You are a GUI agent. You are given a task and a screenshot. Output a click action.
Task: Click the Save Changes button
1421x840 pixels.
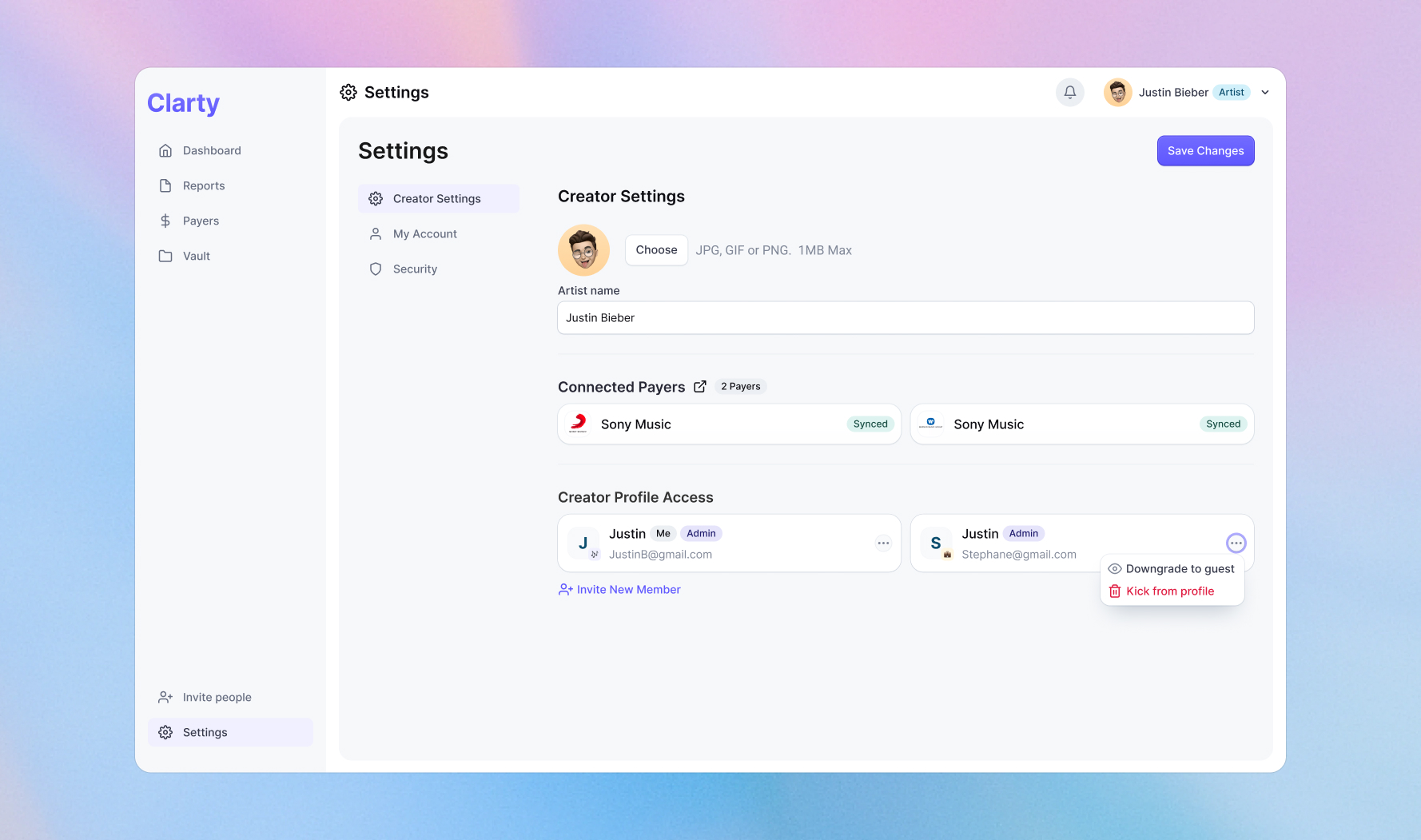1205,150
